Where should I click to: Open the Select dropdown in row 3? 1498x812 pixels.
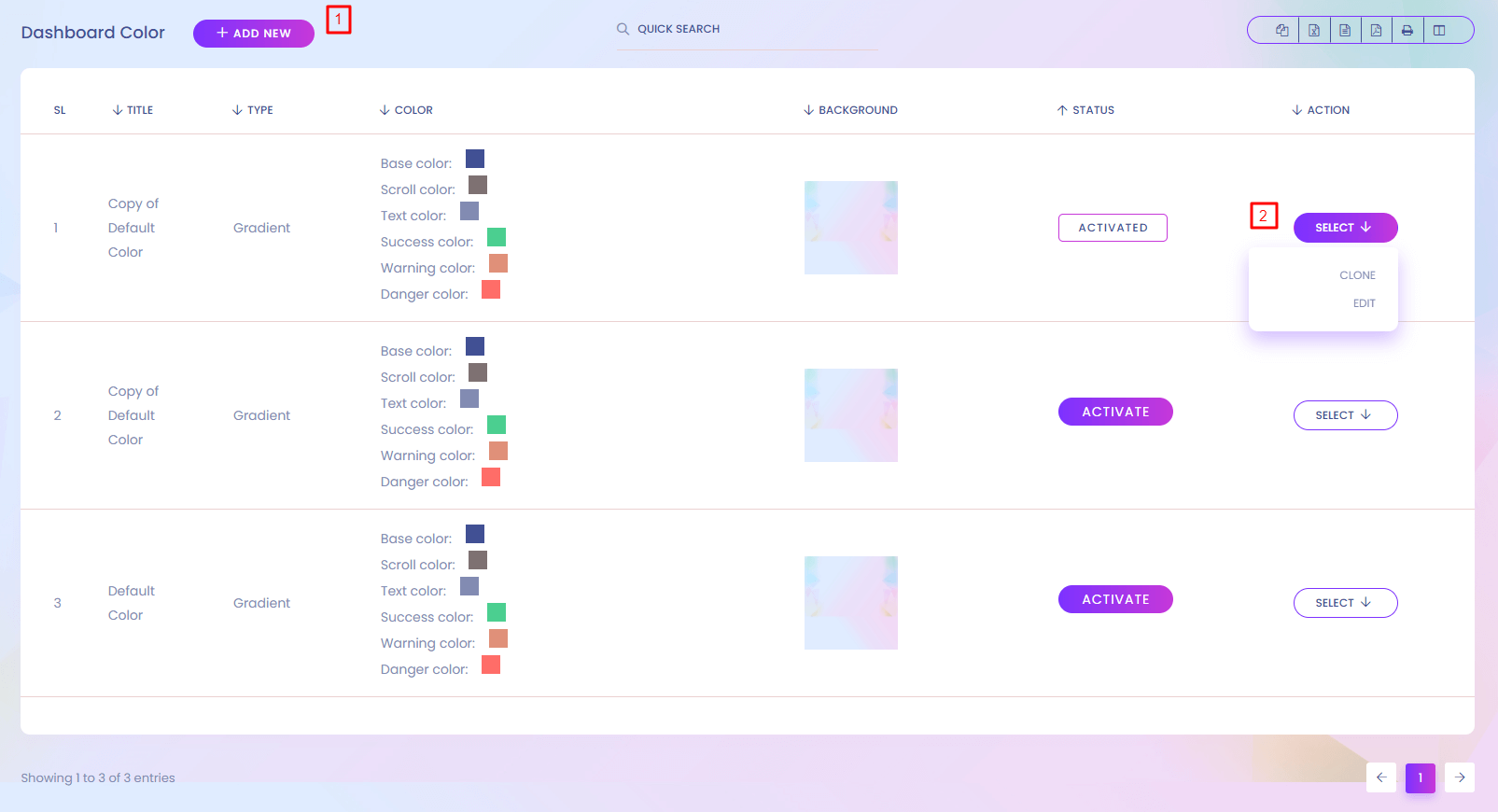[1345, 603]
